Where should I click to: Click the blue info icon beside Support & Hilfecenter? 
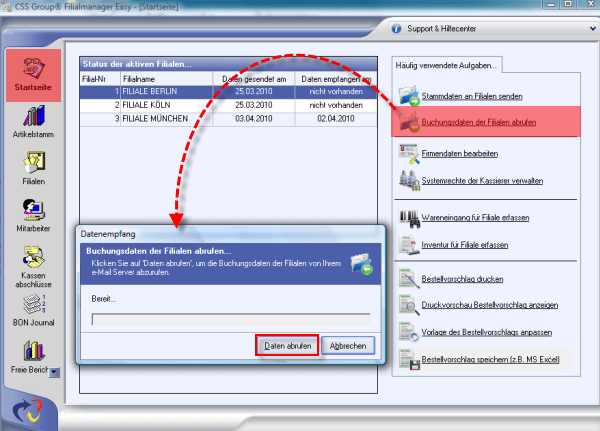[396, 29]
